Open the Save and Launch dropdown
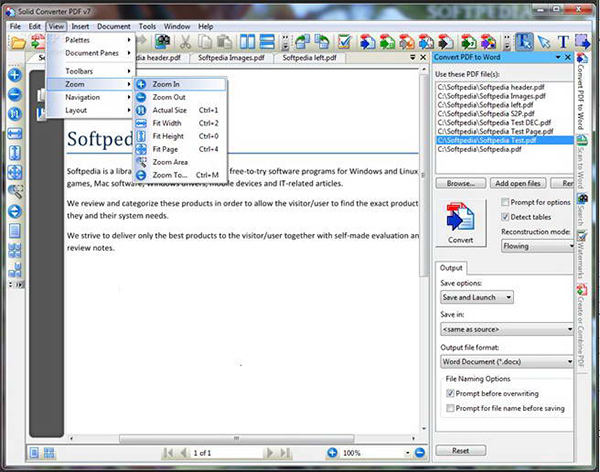Image resolution: width=600 pixels, height=472 pixels. tap(476, 297)
